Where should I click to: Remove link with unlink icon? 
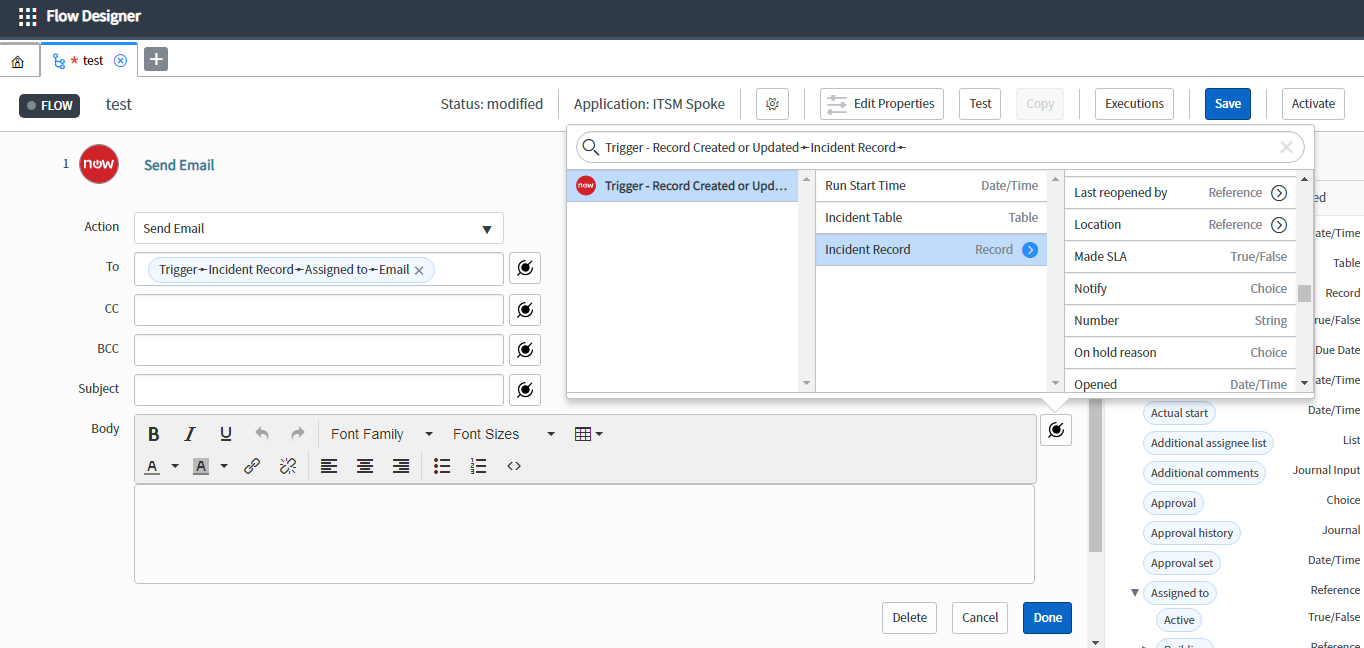288,466
